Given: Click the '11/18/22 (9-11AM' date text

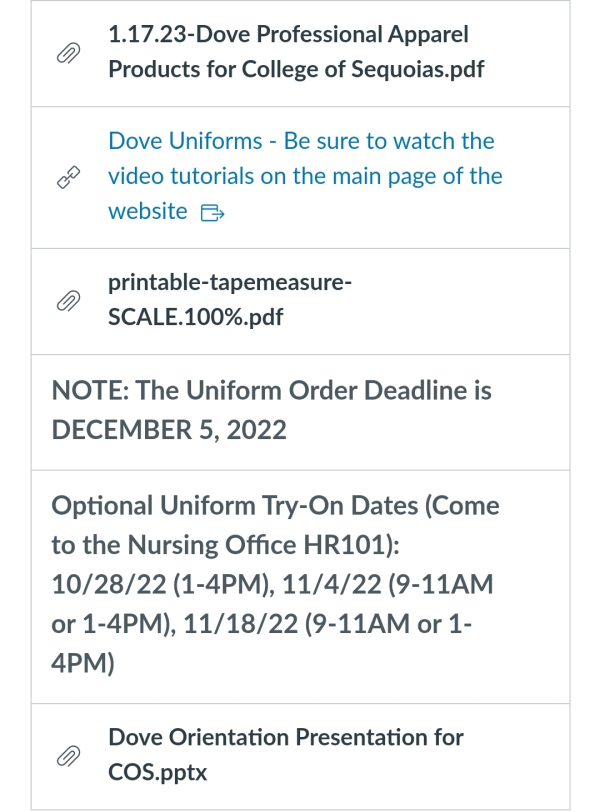Looking at the screenshot, I should (296, 624).
